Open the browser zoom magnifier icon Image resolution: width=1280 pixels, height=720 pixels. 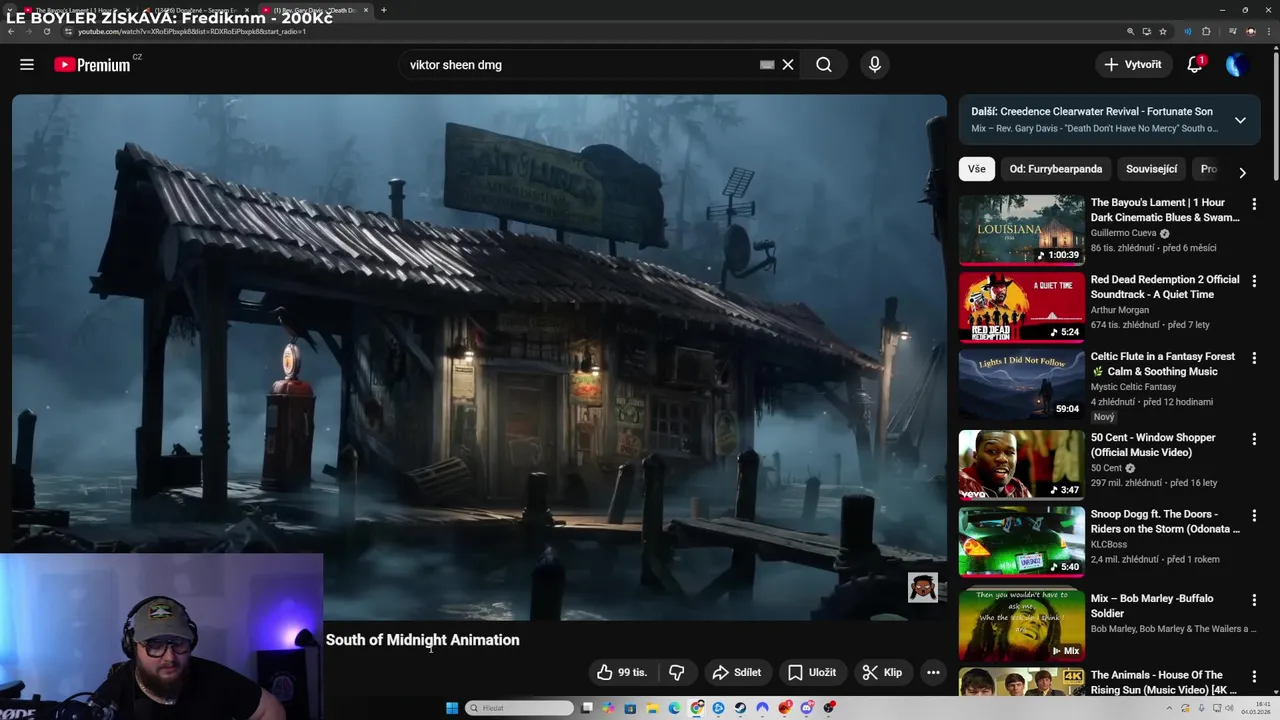pos(1131,32)
